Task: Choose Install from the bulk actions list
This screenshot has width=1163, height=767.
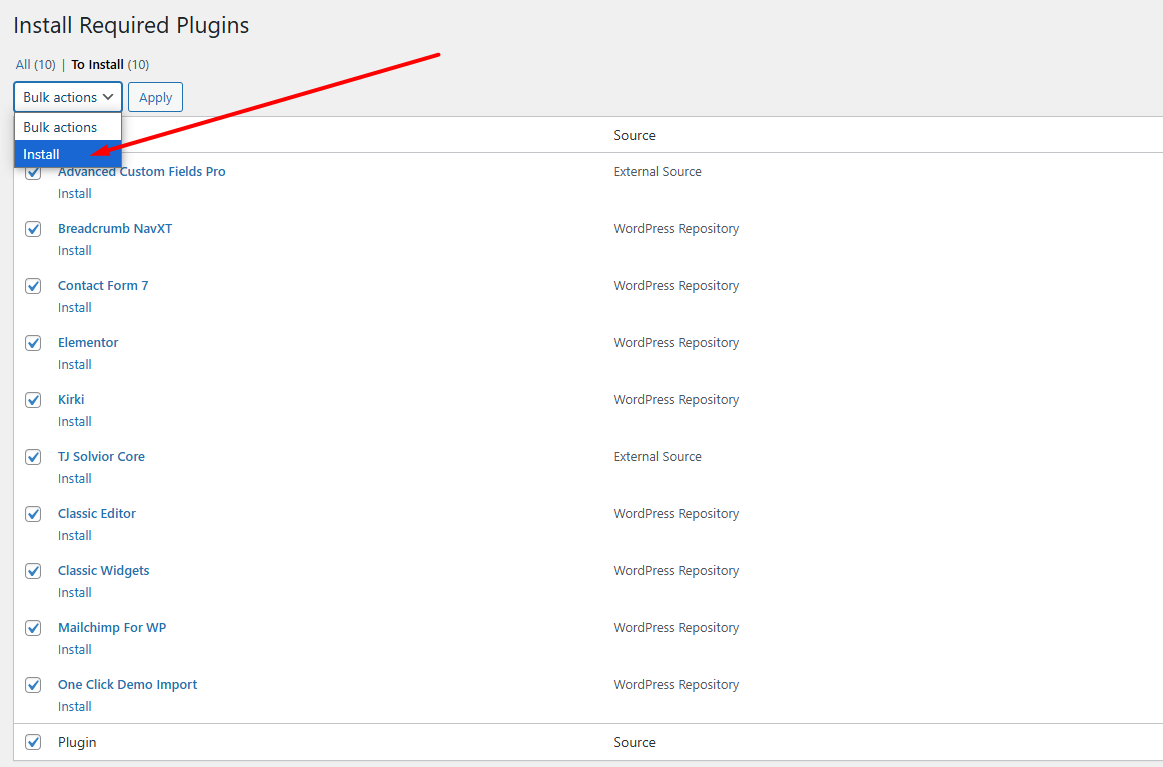Action: tap(67, 154)
